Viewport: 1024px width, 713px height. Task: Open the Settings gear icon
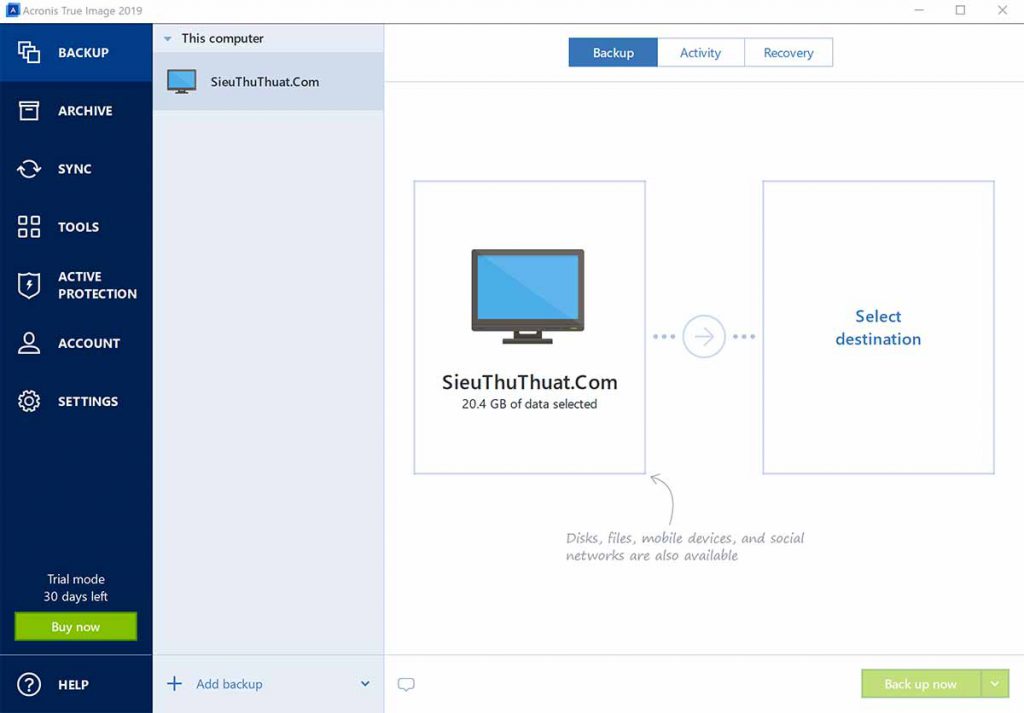29,401
